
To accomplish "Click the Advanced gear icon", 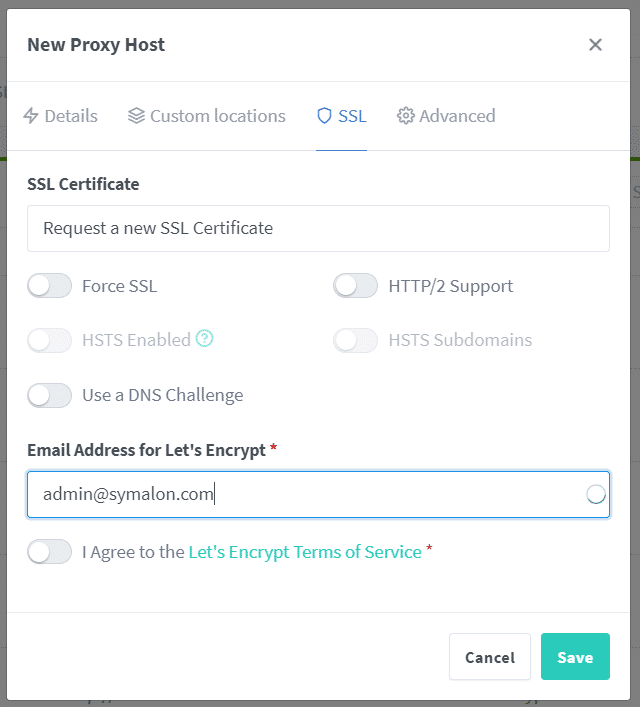I will (x=406, y=116).
